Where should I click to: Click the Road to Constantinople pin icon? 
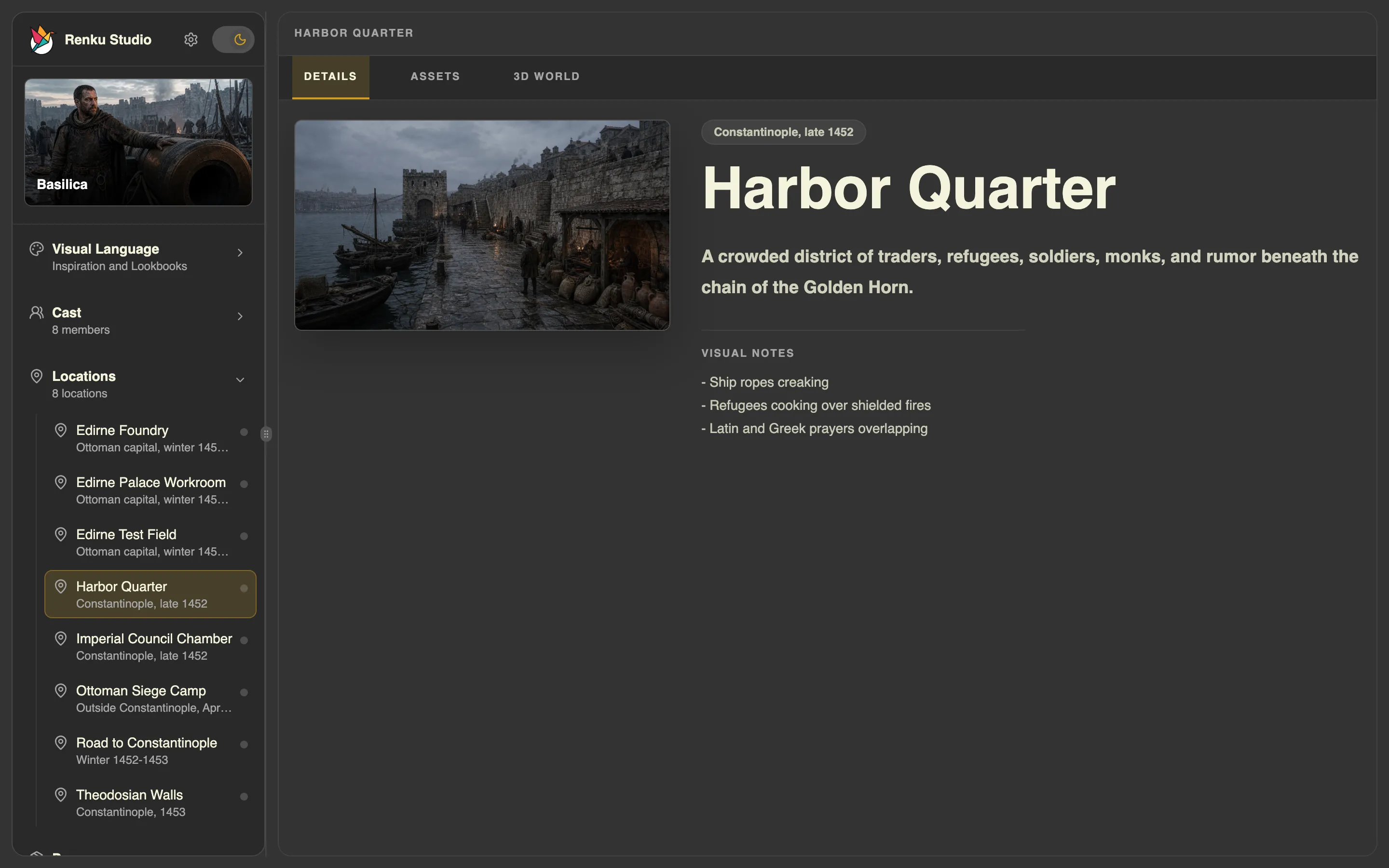click(60, 743)
